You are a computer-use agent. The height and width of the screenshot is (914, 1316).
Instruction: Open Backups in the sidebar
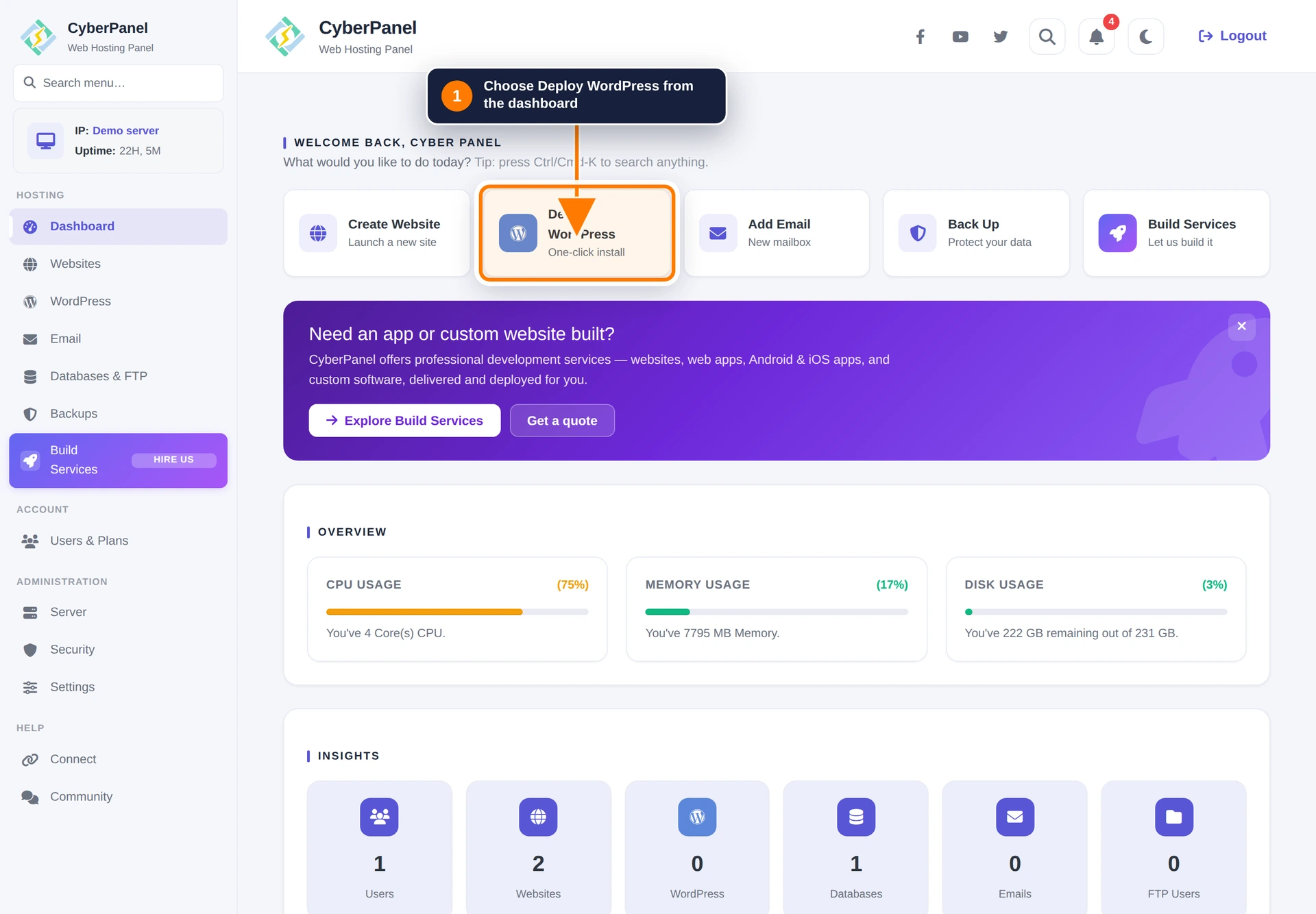119,414
